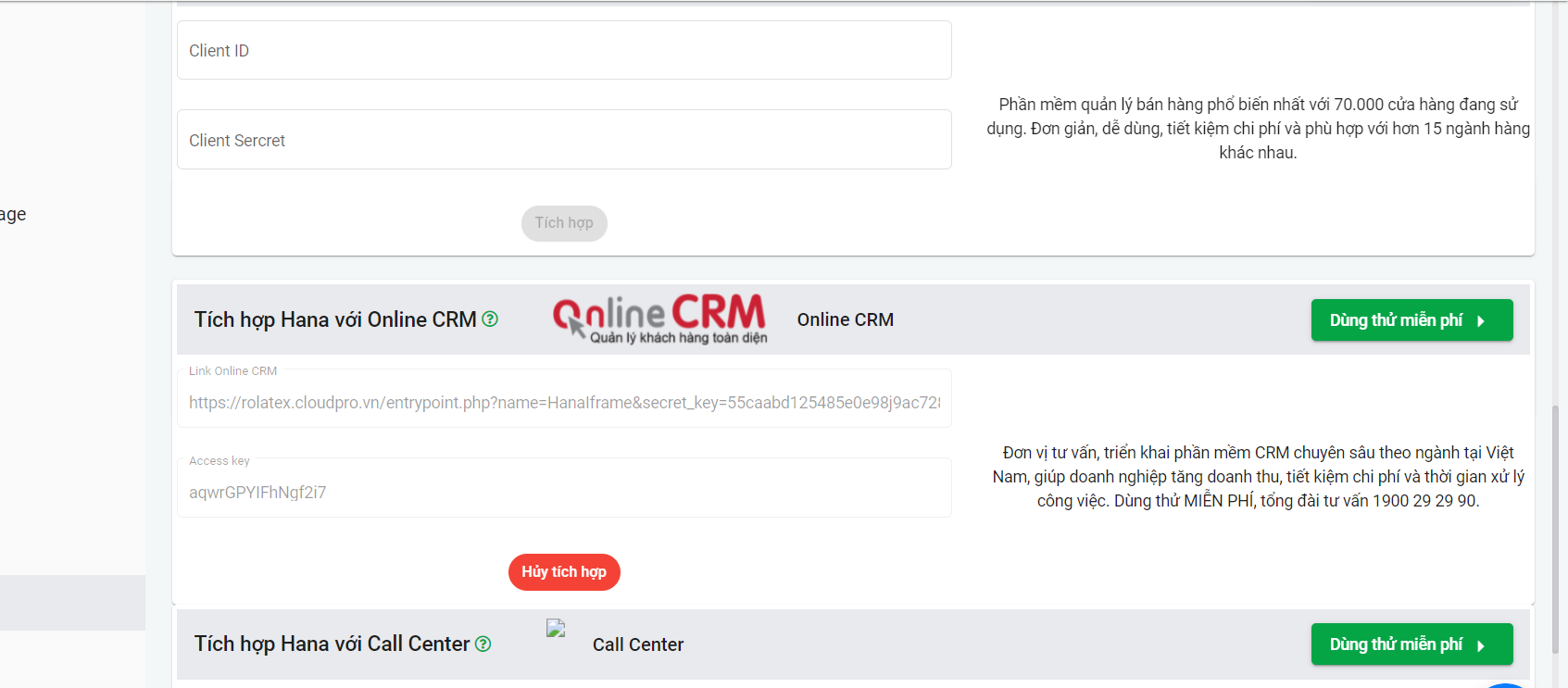Image resolution: width=1568 pixels, height=688 pixels.
Task: Open help icon beside Call Center heading
Action: (x=483, y=644)
